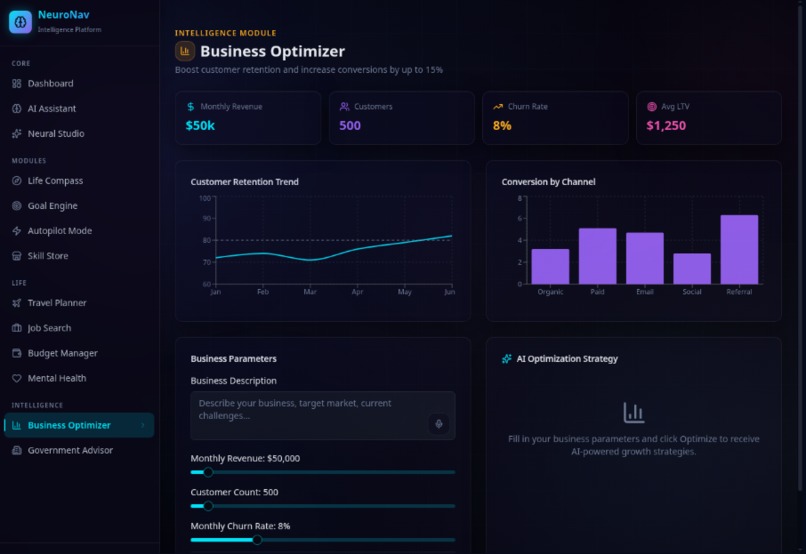Click the Neural Studio sparkle icon
806x554 pixels.
coord(16,134)
